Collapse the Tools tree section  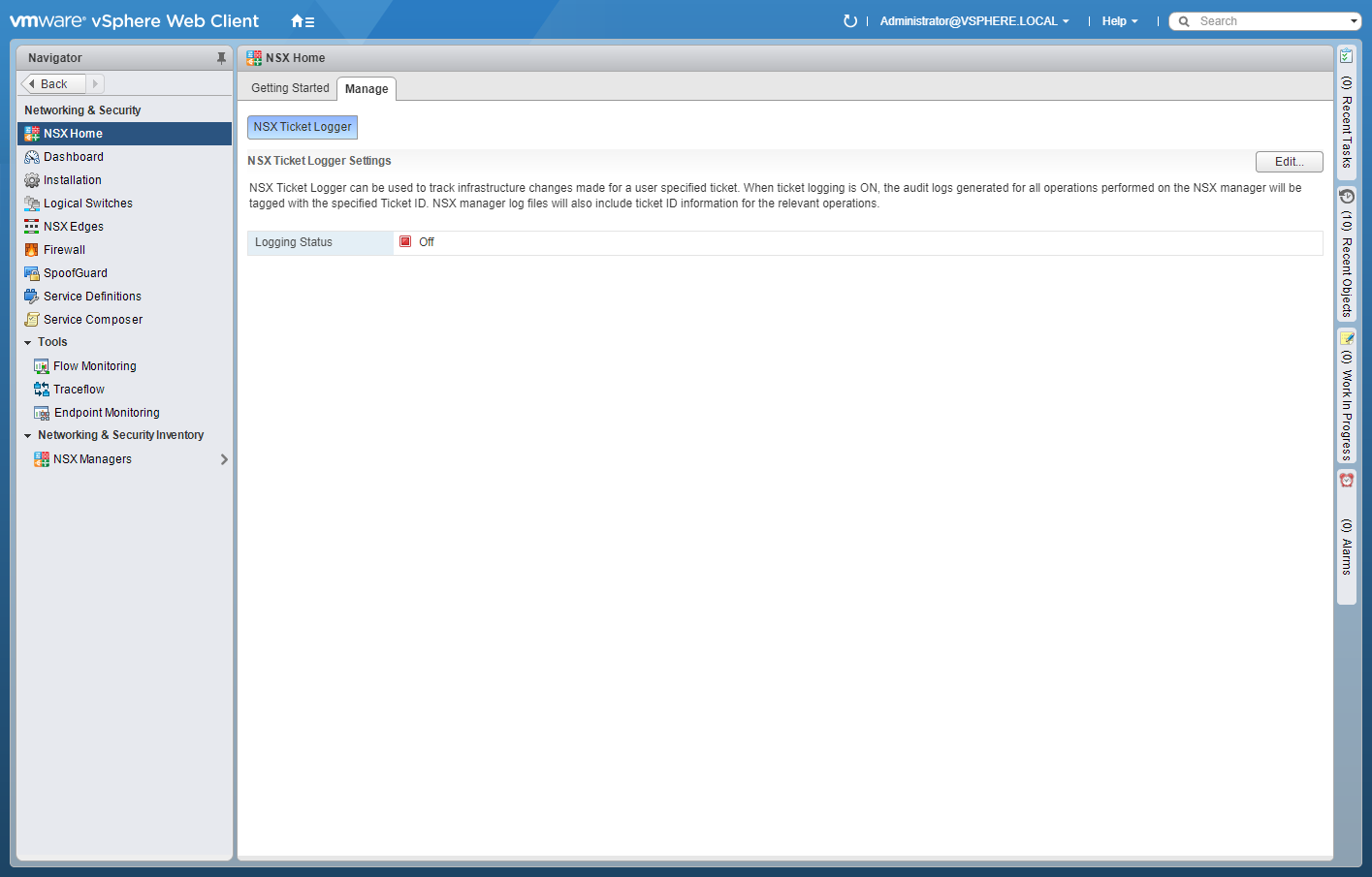(28, 343)
